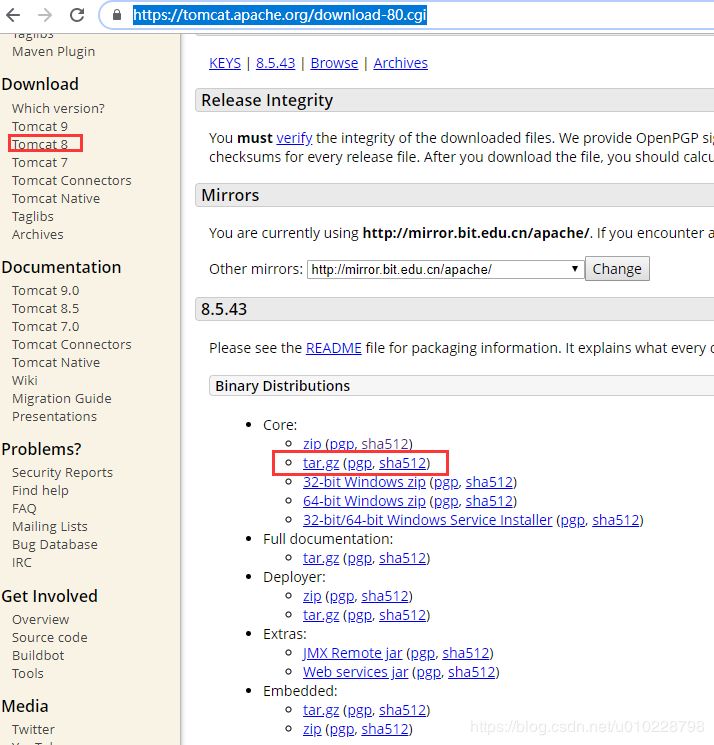Open the IRC sidebar link

pyautogui.click(x=22, y=563)
